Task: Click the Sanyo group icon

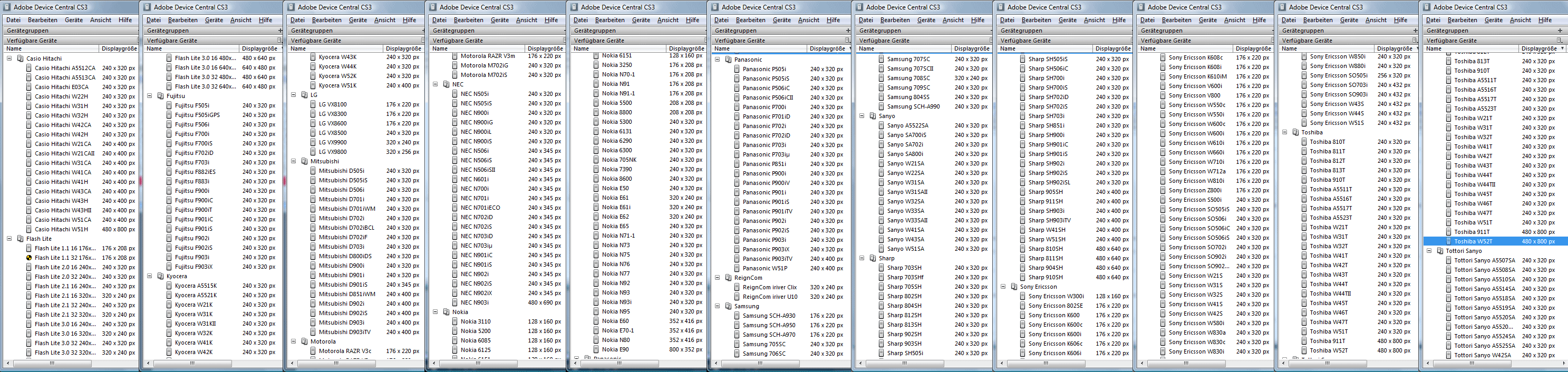Action: tap(872, 116)
